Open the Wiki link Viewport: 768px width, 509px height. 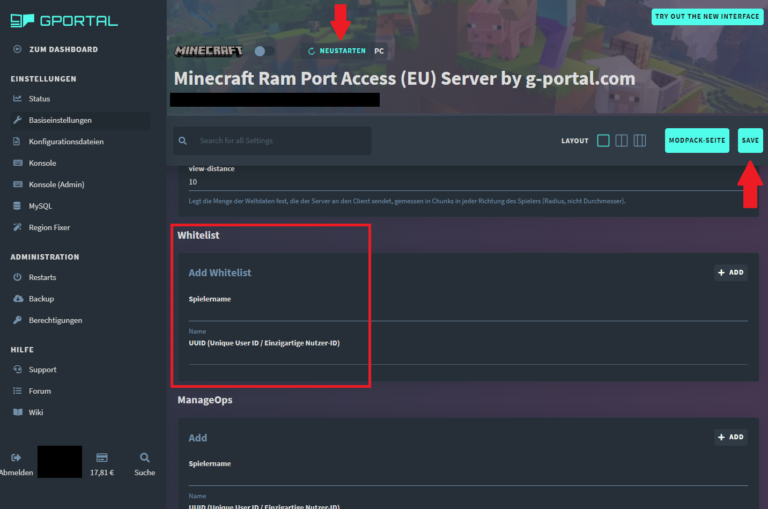pos(36,412)
